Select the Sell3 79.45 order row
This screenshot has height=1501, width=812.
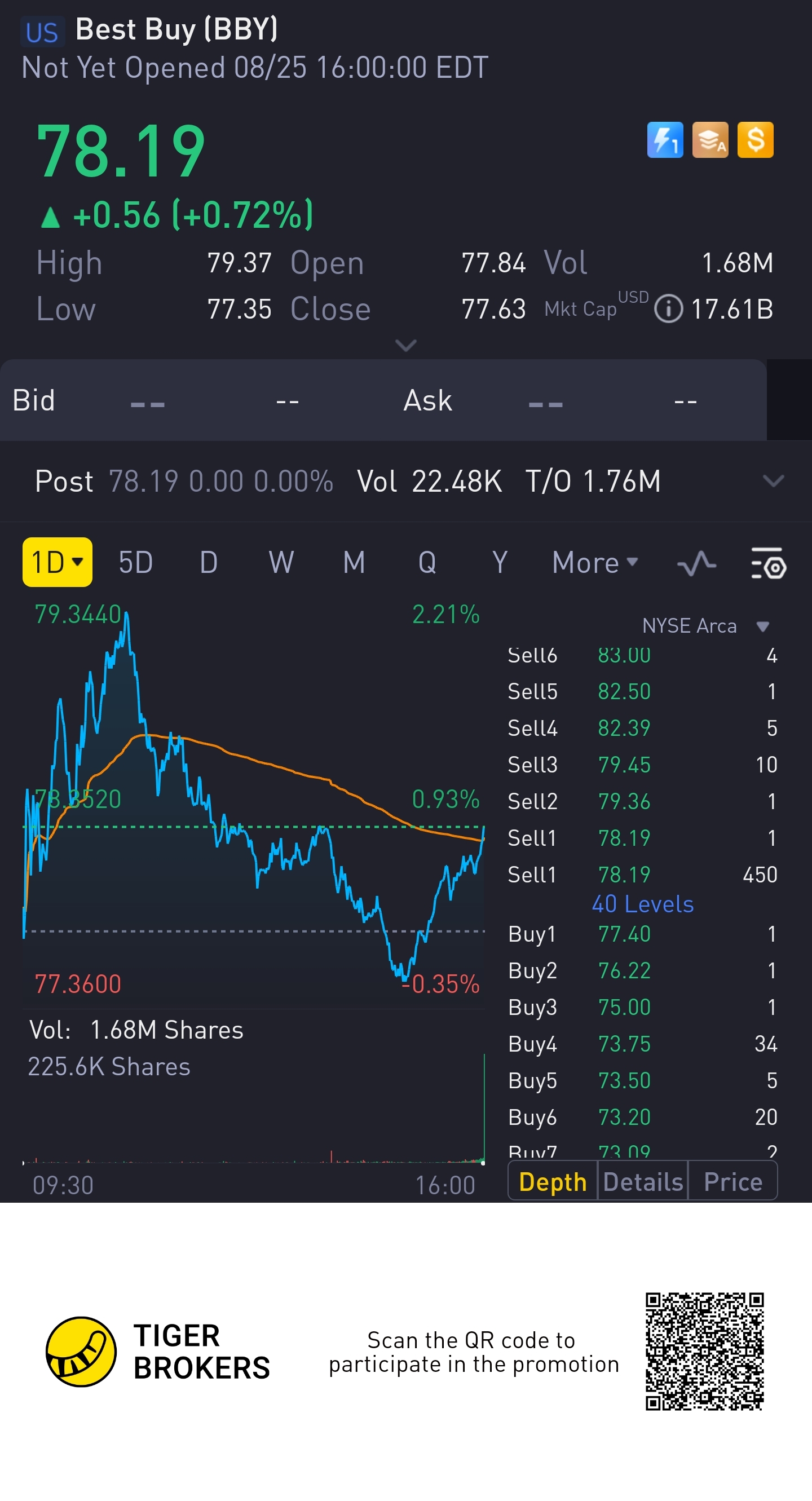tap(641, 765)
